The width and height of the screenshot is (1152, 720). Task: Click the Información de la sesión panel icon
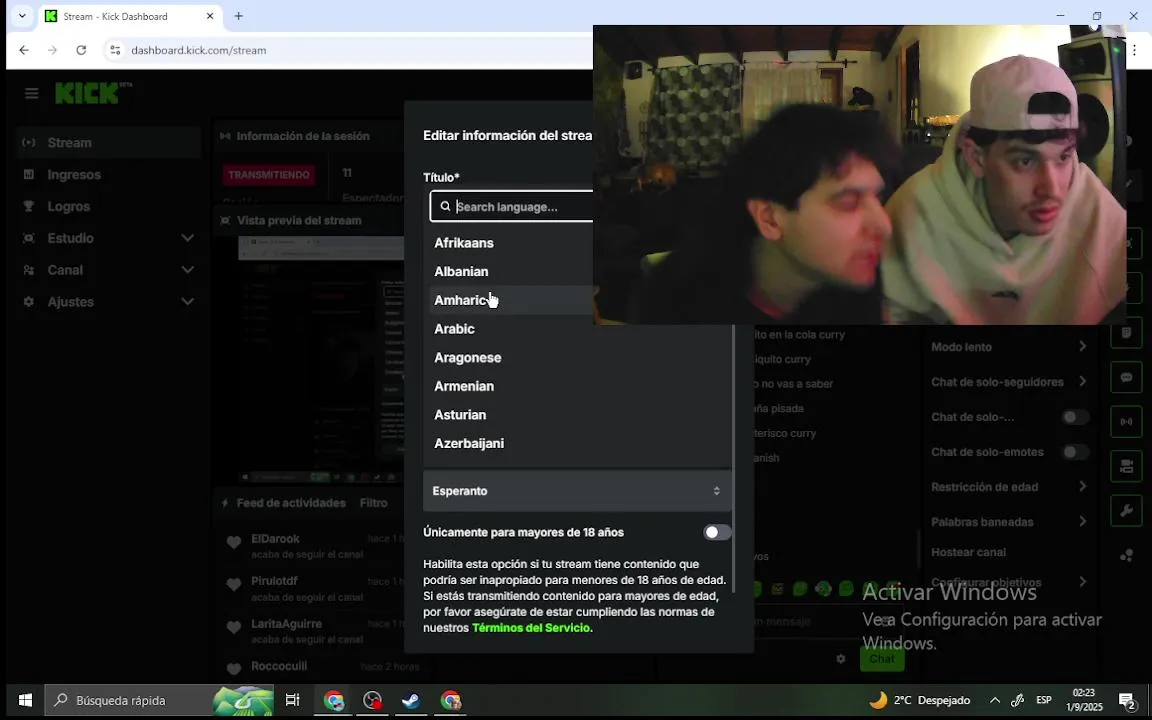(225, 136)
